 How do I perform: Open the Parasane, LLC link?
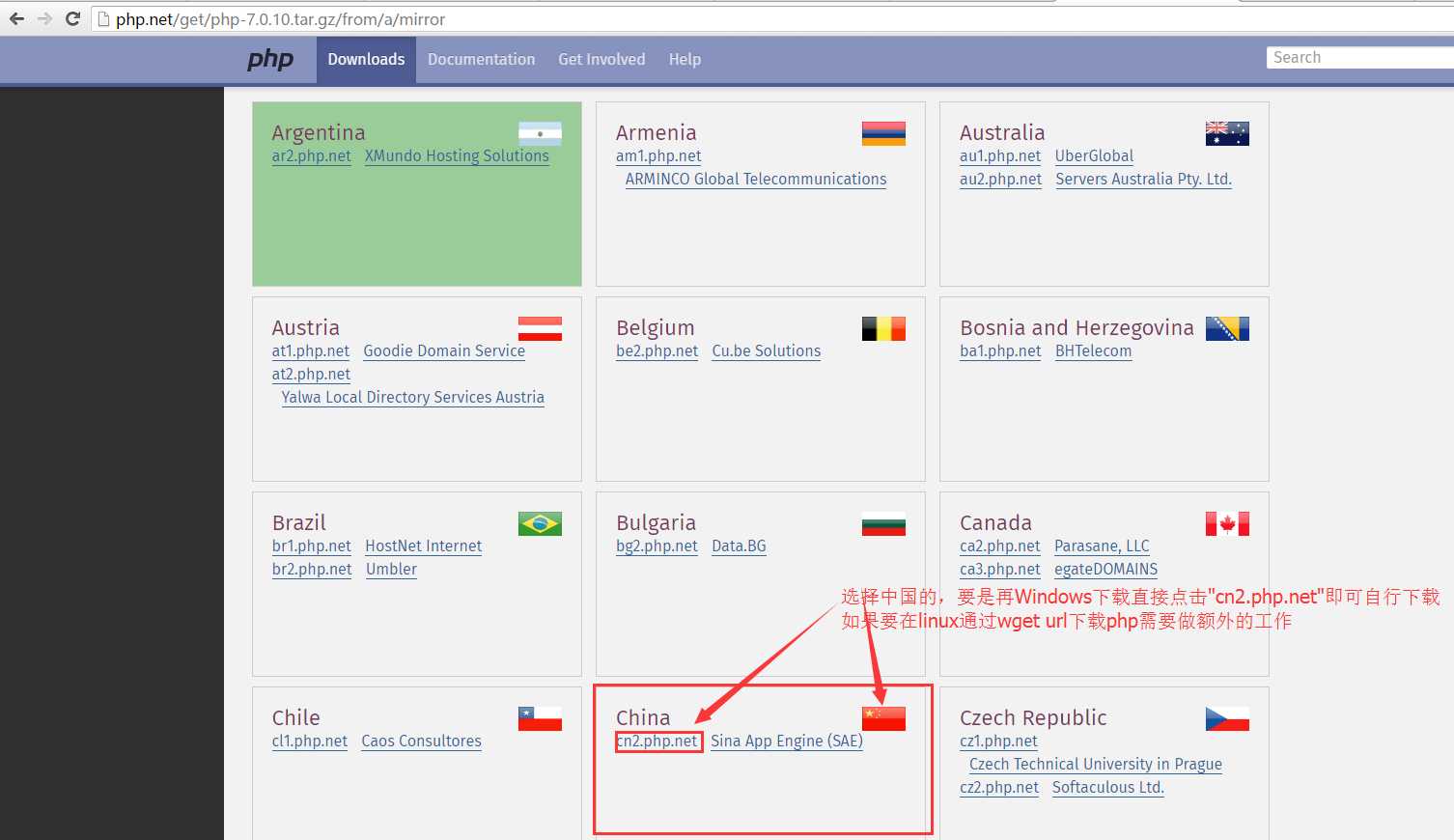(1102, 546)
